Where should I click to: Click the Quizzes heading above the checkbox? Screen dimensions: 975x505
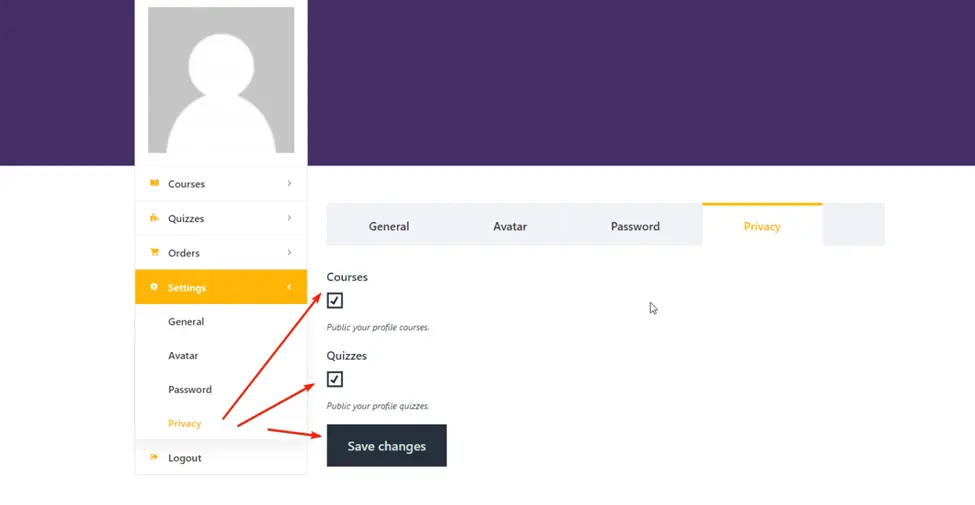point(346,356)
